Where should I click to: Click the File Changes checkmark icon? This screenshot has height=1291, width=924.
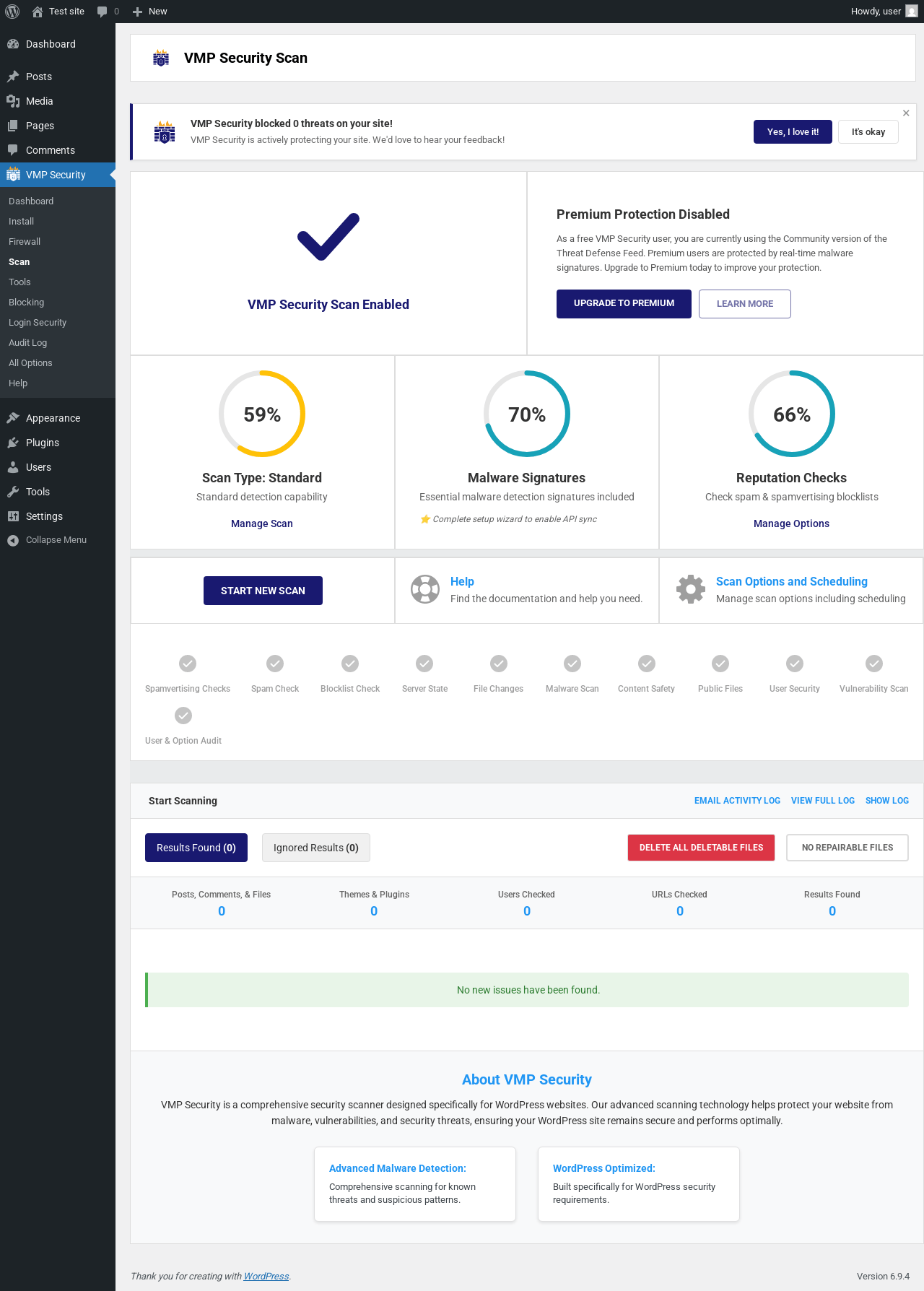[499, 664]
